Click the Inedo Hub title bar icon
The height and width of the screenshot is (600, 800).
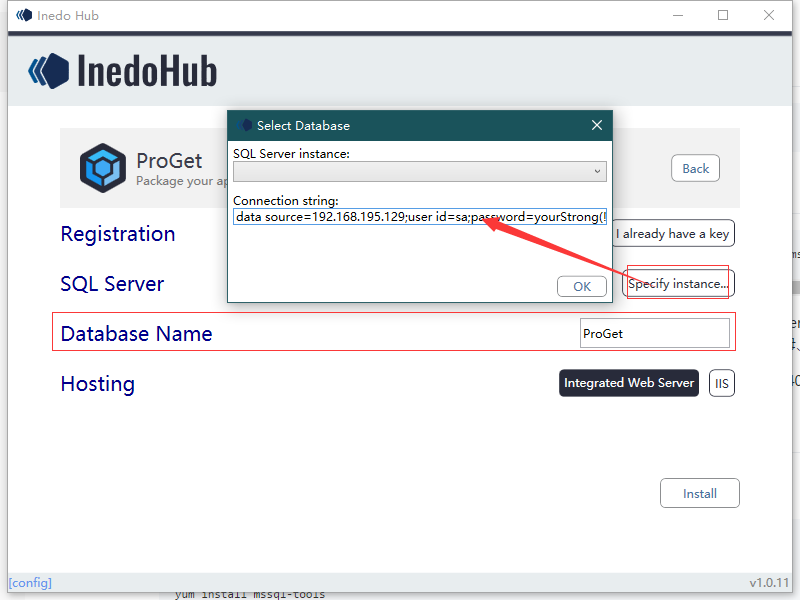(x=24, y=15)
